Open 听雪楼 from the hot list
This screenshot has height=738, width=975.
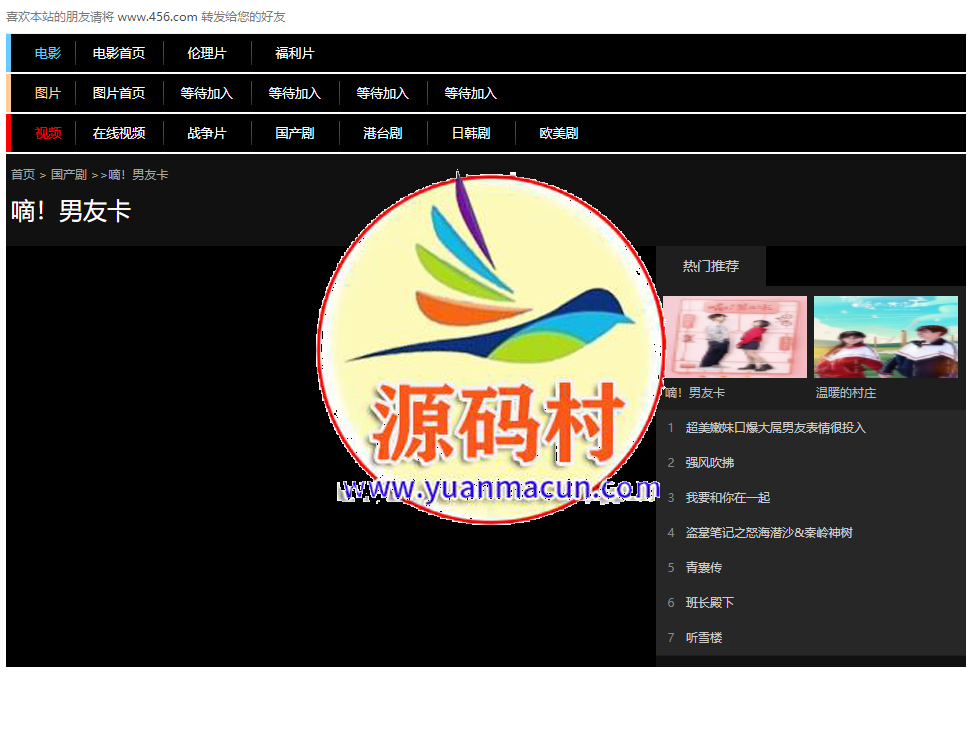tap(704, 638)
